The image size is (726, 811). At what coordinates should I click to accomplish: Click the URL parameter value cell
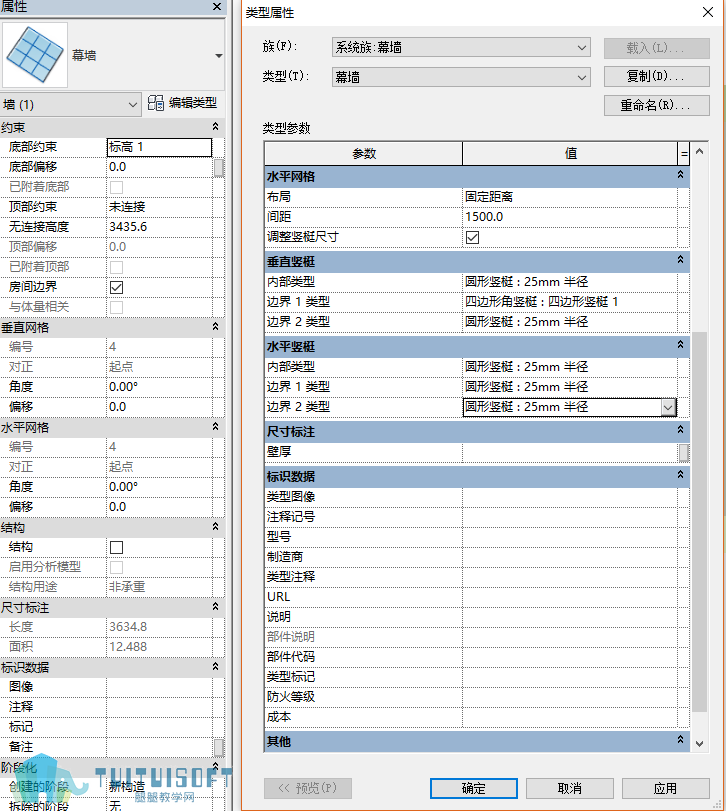(x=570, y=597)
